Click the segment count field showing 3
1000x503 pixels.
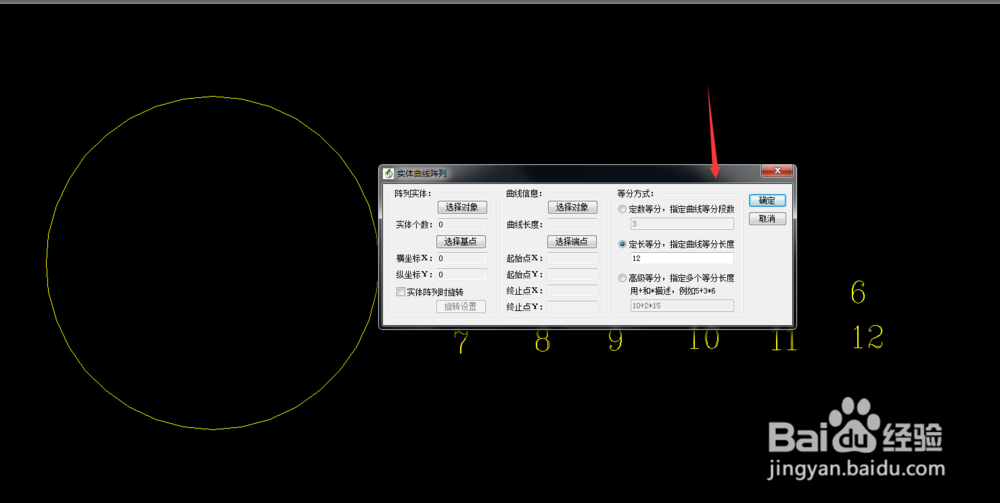coord(682,224)
